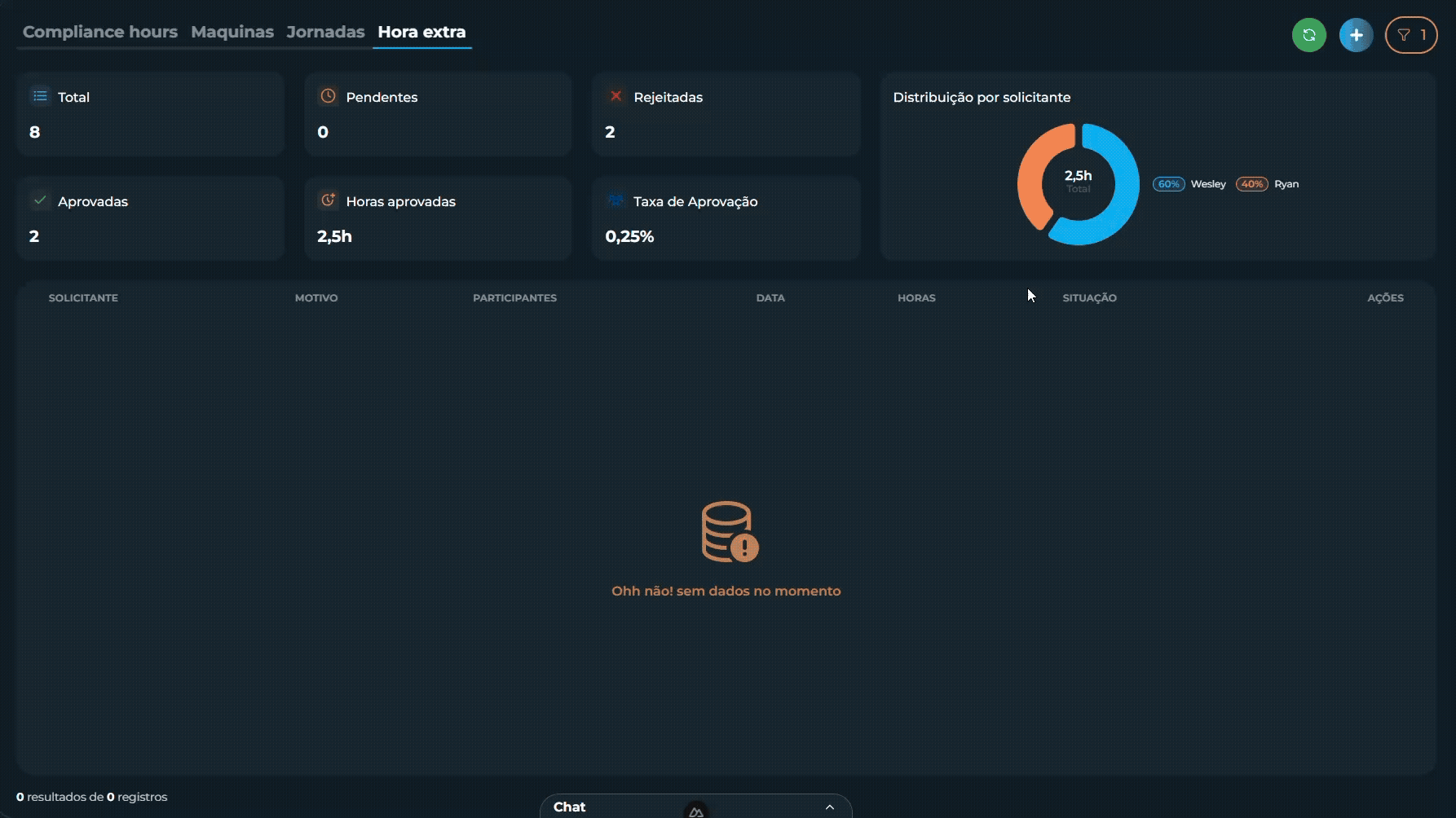1456x818 pixels.
Task: Click the '0 resultados de 0 registros' text
Action: (92, 797)
